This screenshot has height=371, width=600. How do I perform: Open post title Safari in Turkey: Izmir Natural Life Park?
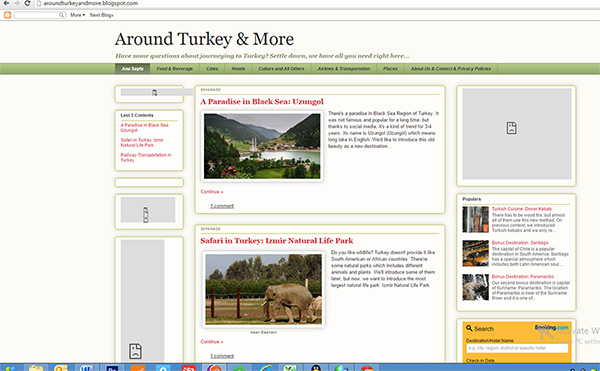point(277,241)
